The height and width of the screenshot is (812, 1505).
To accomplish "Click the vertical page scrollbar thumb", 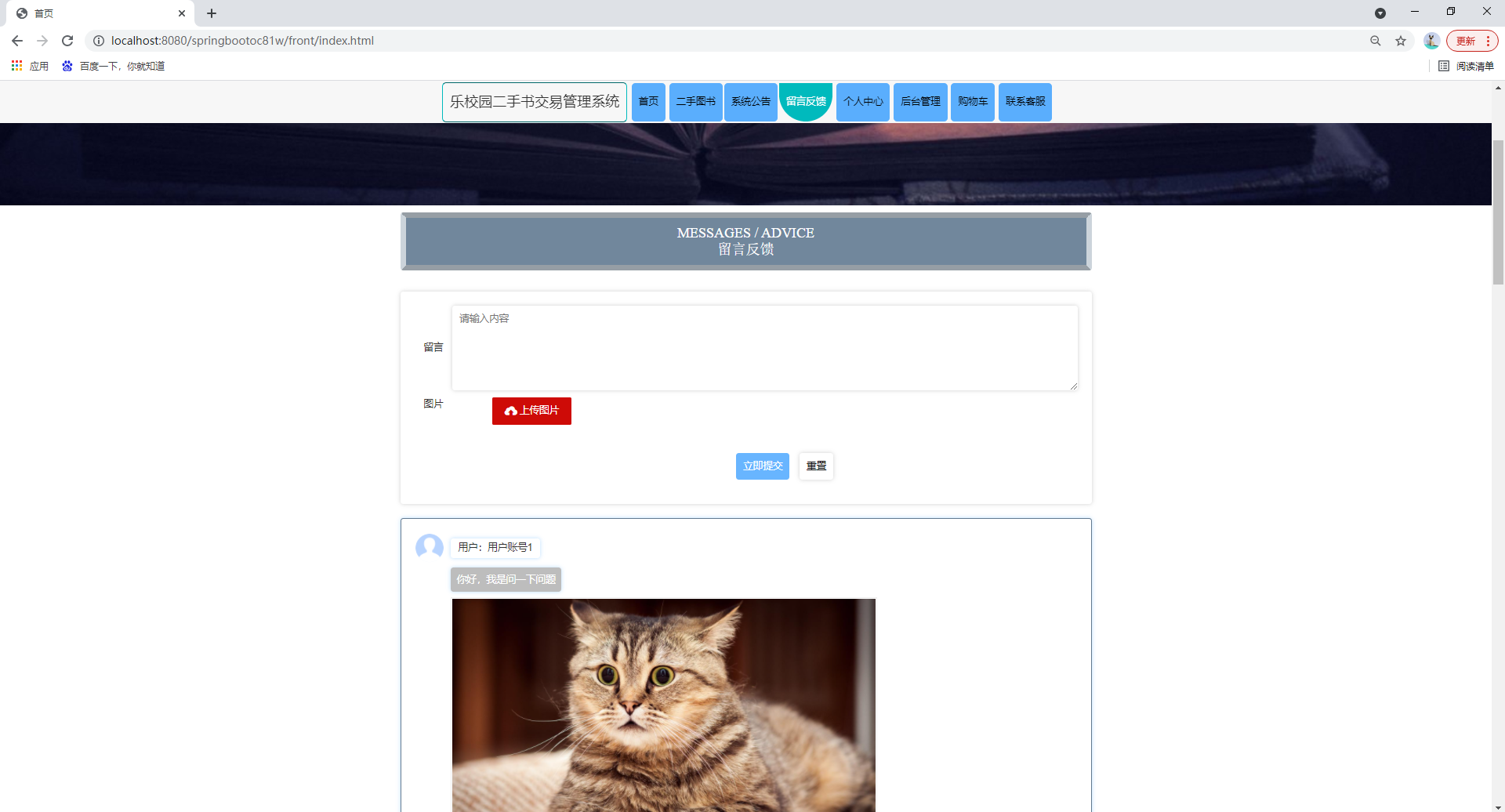I will pyautogui.click(x=1499, y=212).
